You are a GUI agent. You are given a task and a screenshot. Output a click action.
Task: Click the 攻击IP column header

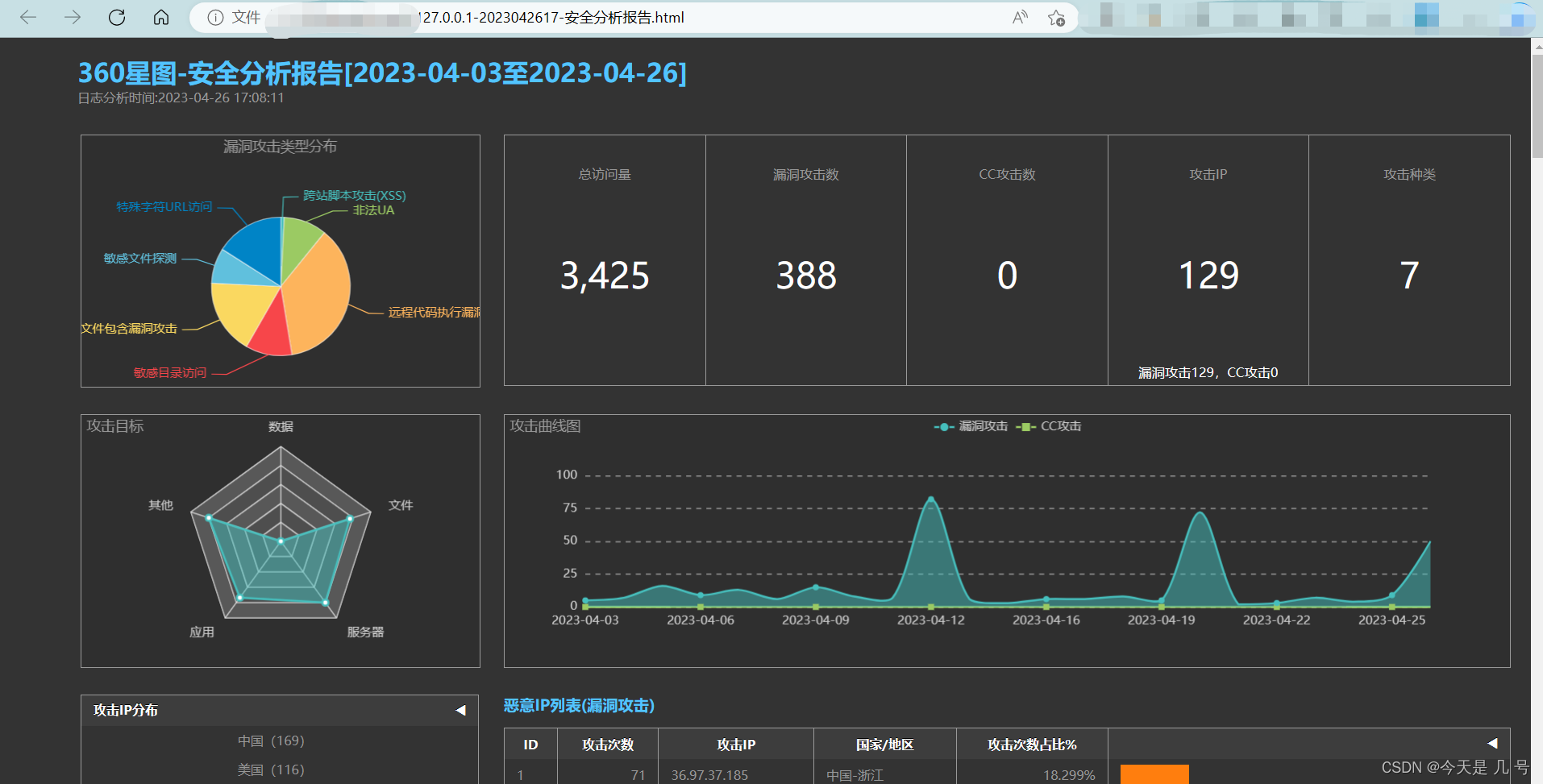(x=736, y=745)
